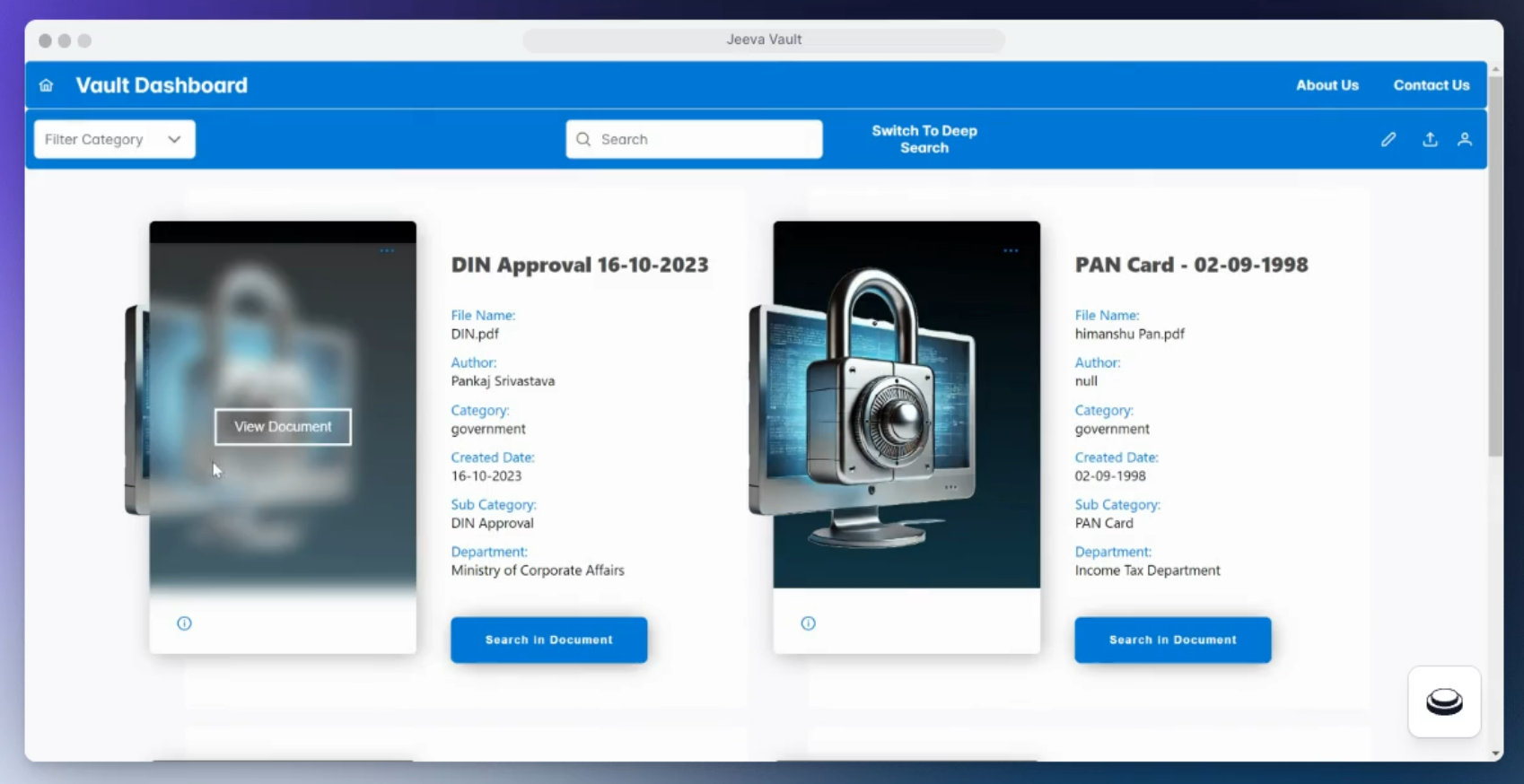Click the scrollbar down arrow

tap(1495, 754)
